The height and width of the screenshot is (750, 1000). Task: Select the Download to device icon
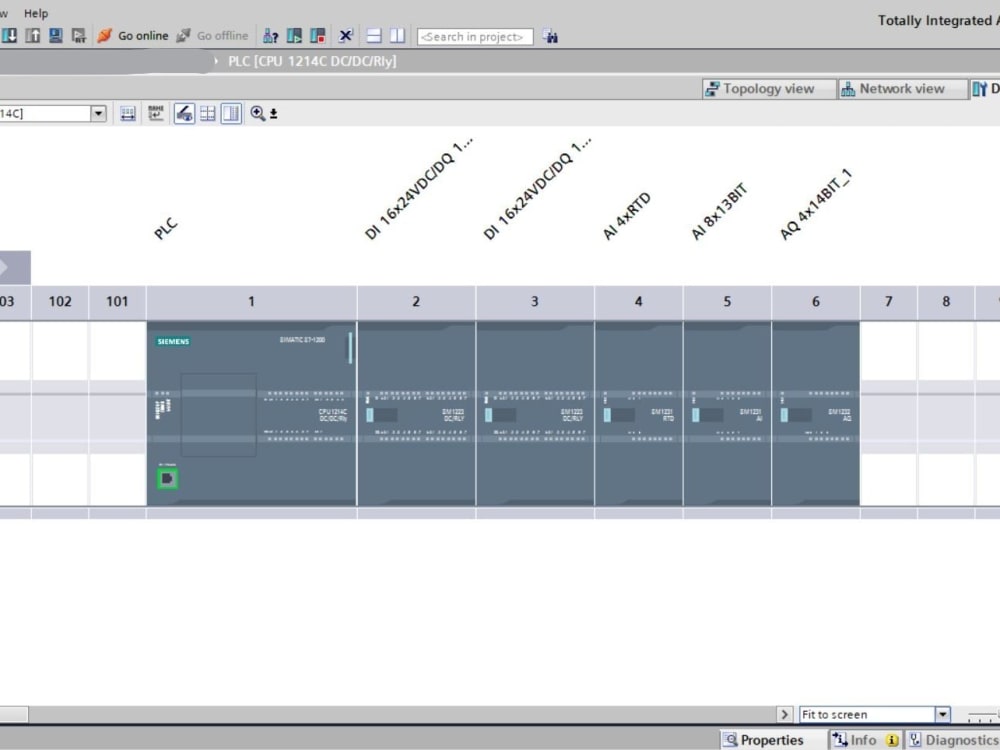(10, 35)
